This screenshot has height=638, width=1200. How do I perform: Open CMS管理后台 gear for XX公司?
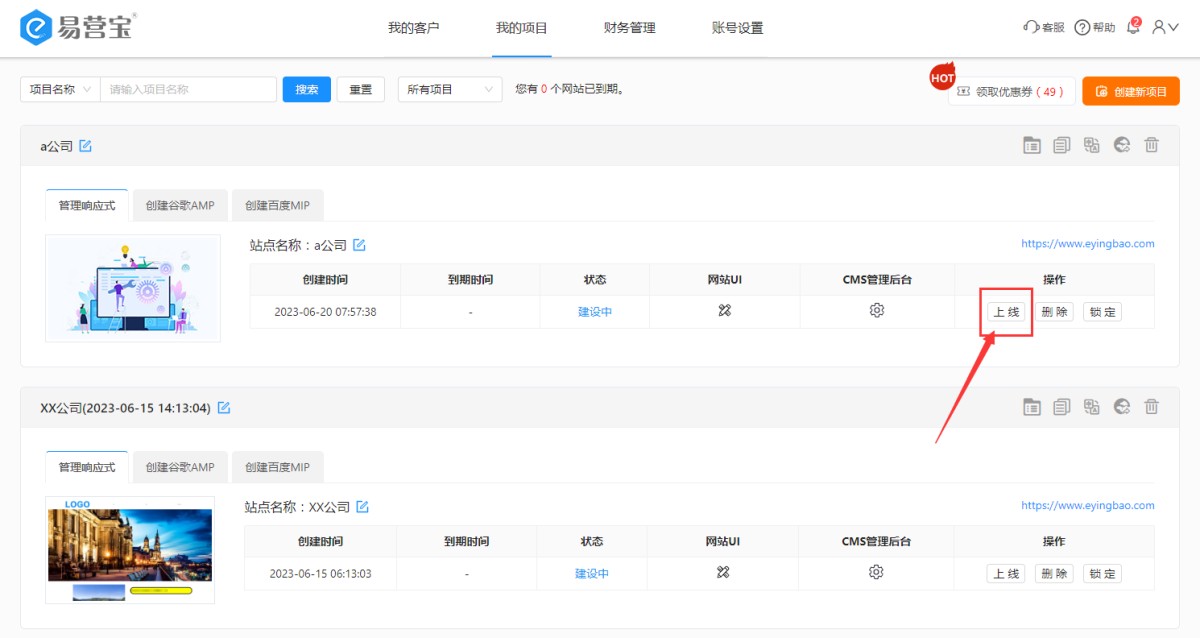(x=876, y=573)
